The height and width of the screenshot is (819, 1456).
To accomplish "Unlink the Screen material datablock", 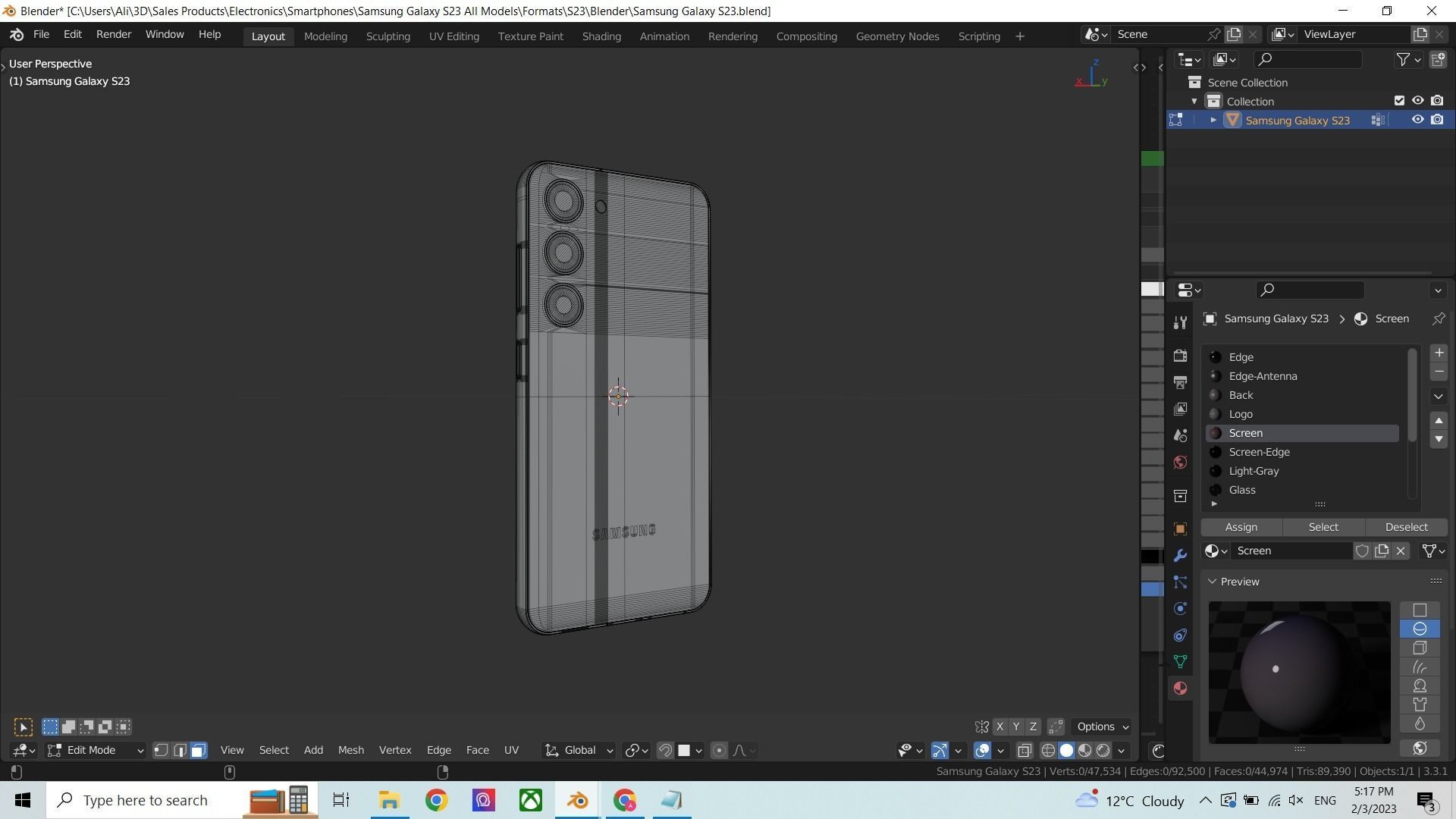I will 1401,551.
